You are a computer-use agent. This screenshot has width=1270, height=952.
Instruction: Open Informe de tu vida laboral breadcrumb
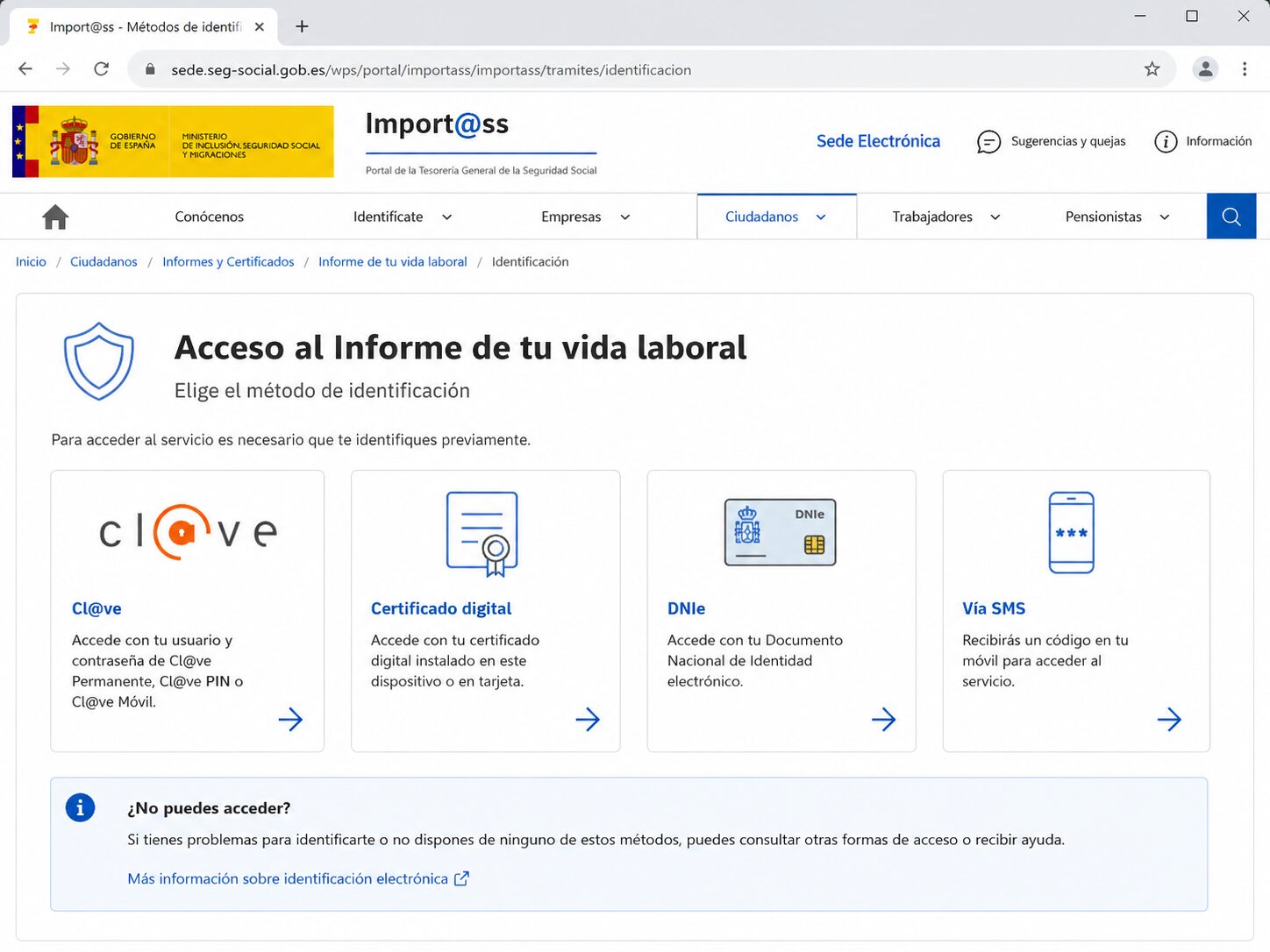(392, 262)
